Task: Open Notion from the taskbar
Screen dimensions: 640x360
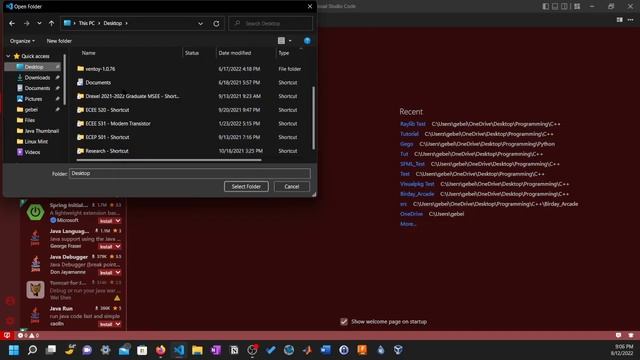Action: pyautogui.click(x=234, y=350)
